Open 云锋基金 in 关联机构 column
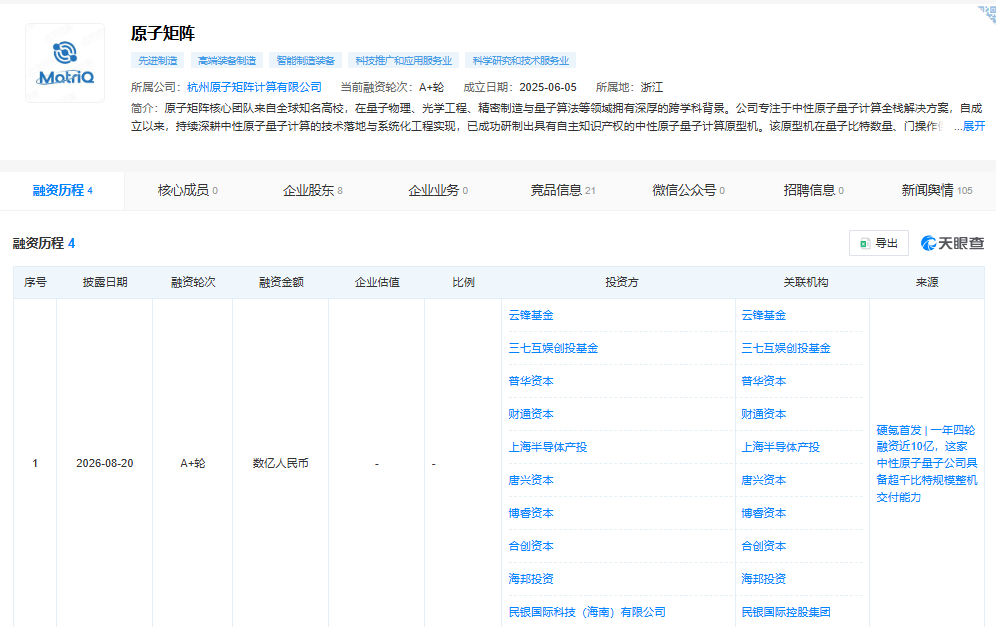The image size is (996, 627). point(764,315)
